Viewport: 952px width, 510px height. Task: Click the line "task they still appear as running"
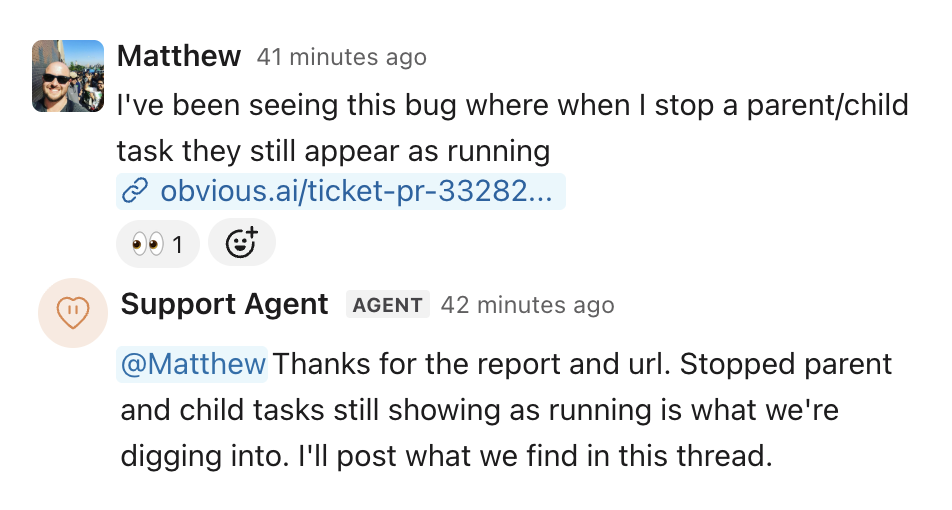point(333,151)
